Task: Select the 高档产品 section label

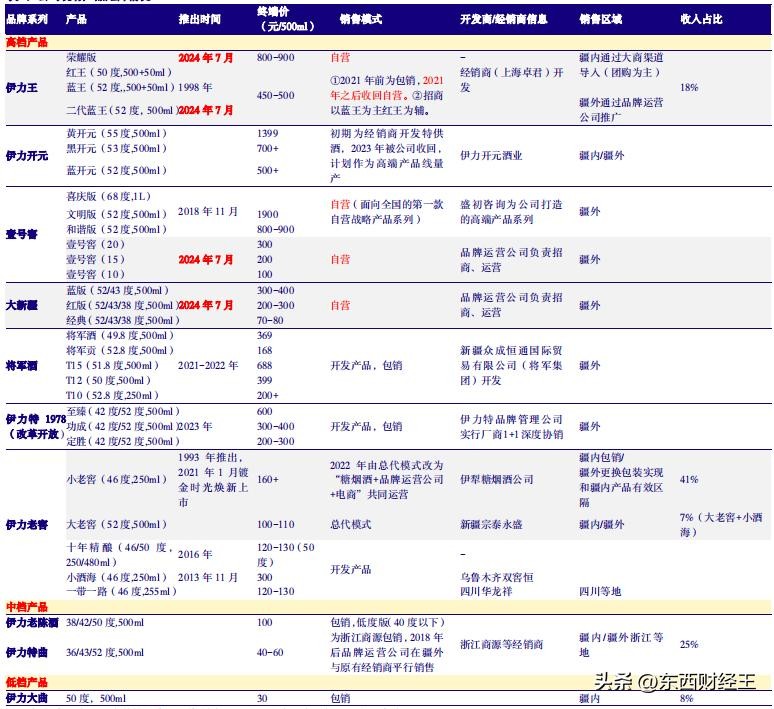Action: pyautogui.click(x=27, y=42)
